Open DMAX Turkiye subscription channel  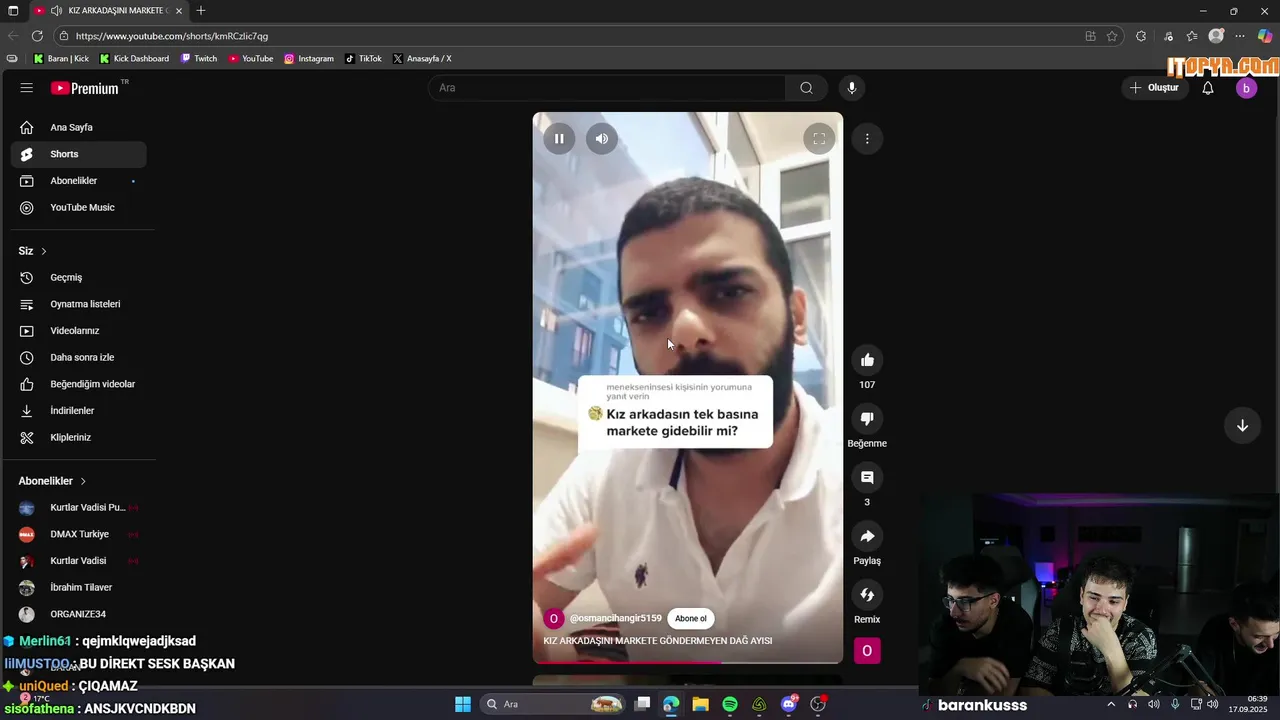79,534
